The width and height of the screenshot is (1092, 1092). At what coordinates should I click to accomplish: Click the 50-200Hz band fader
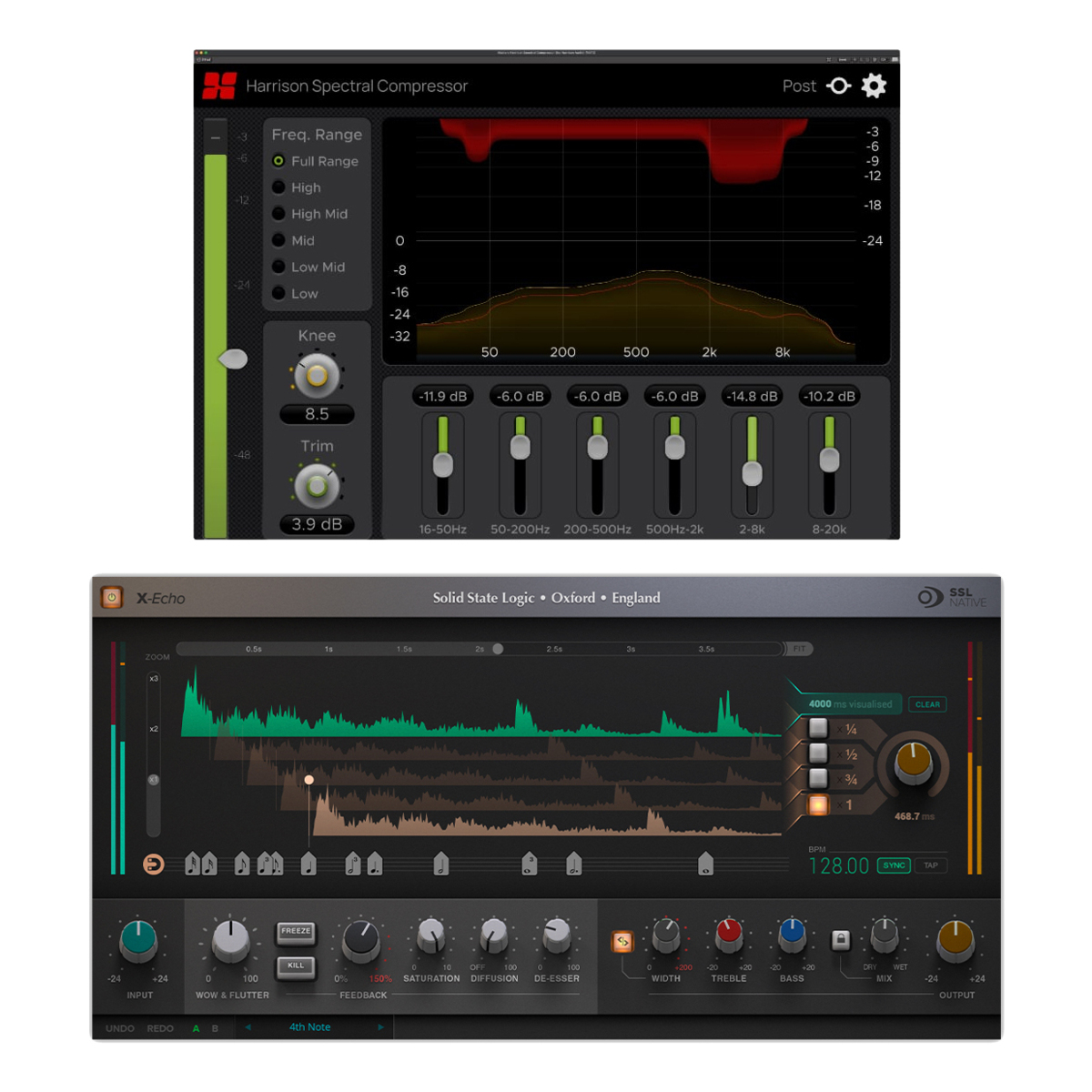point(520,447)
